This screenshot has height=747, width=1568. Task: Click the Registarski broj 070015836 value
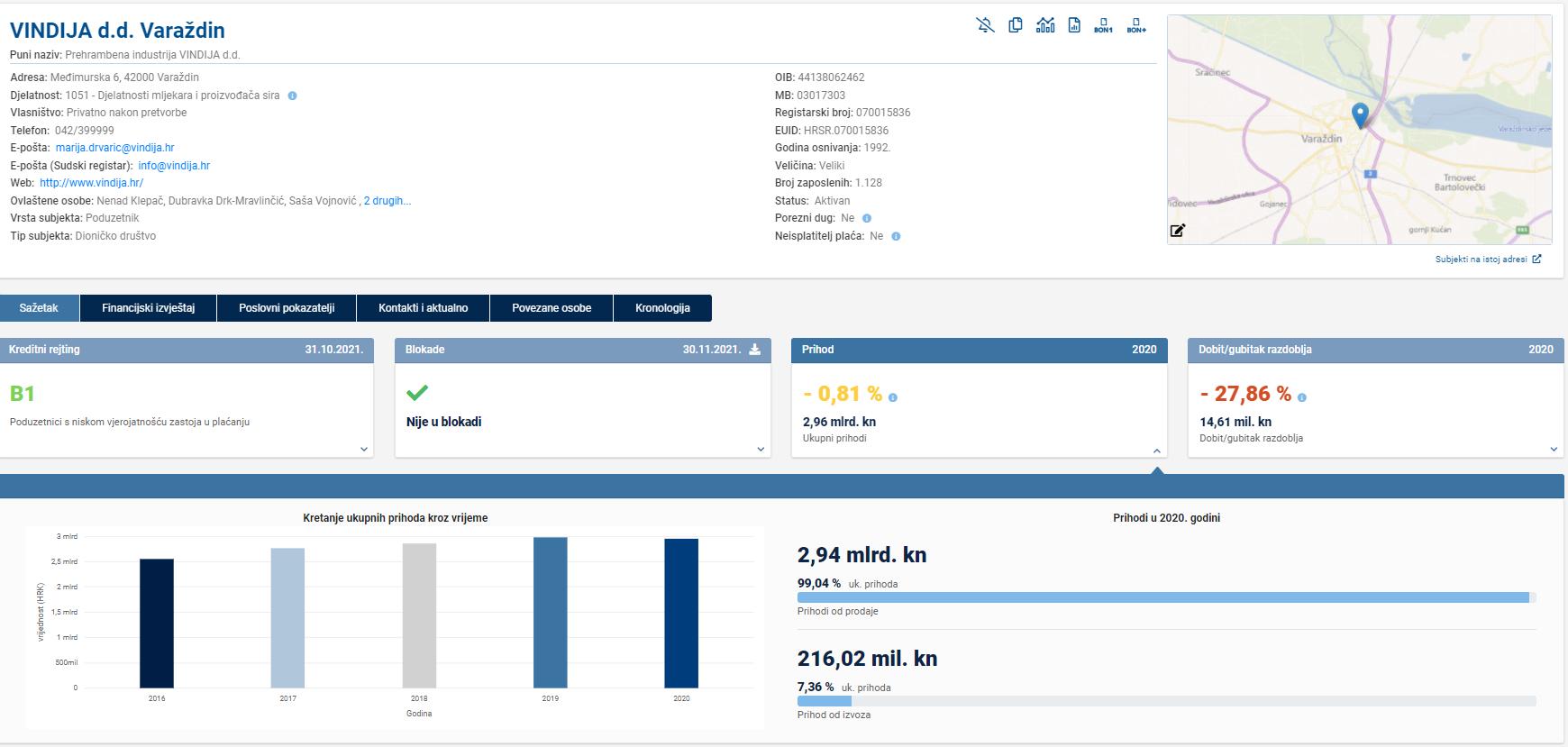883,113
